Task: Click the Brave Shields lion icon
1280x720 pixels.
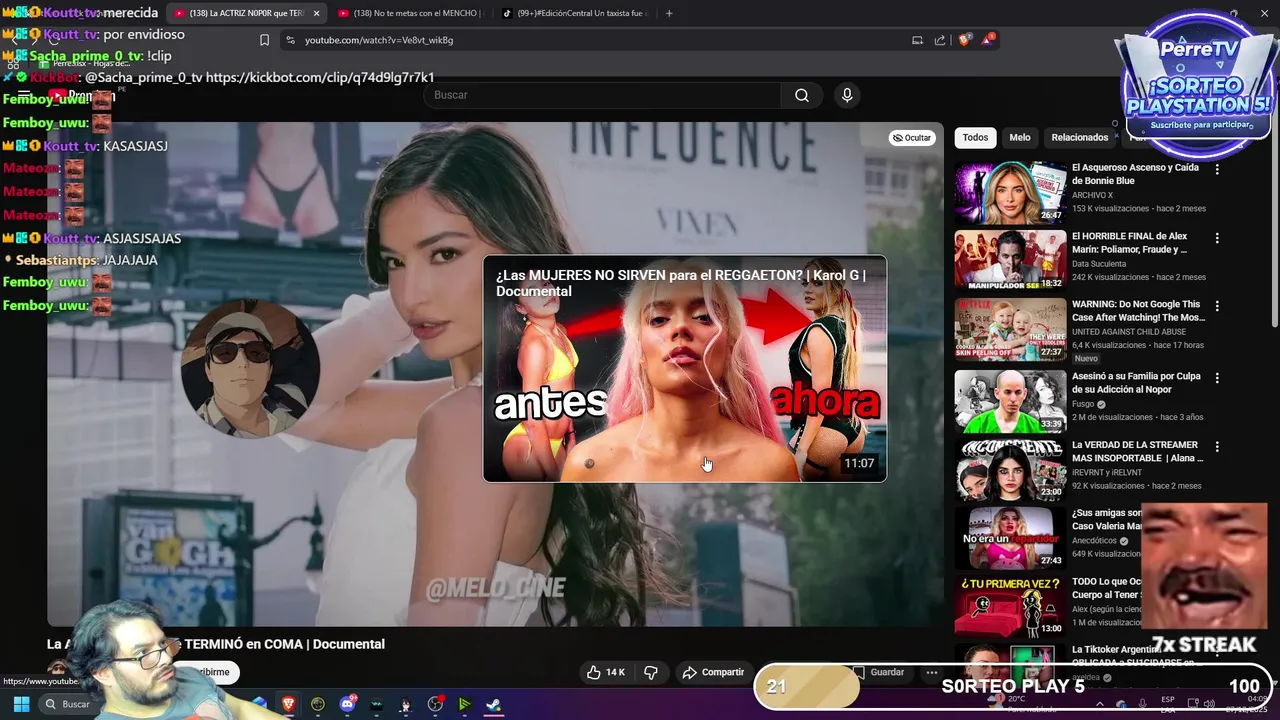Action: tap(964, 40)
